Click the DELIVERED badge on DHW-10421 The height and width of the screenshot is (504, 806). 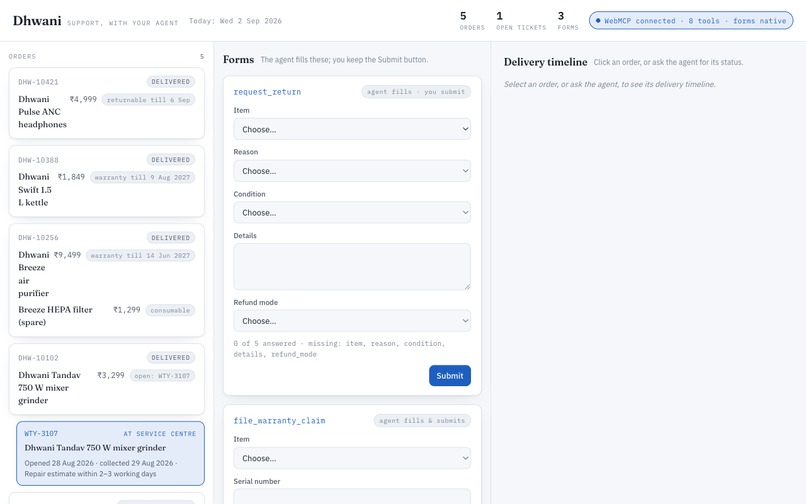171,82
